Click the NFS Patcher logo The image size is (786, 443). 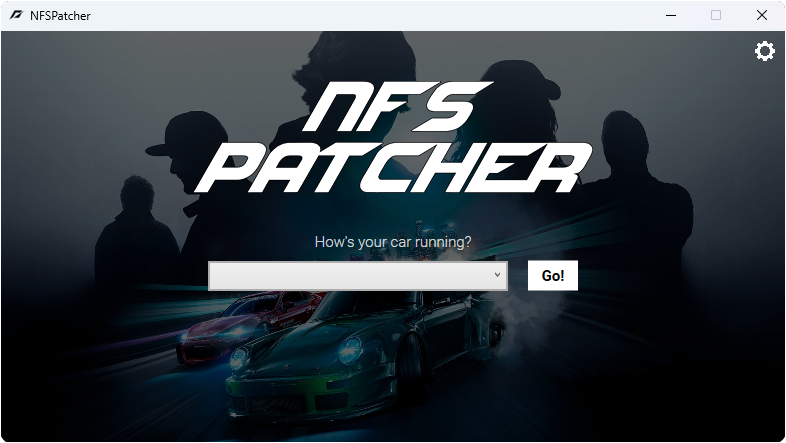click(392, 137)
